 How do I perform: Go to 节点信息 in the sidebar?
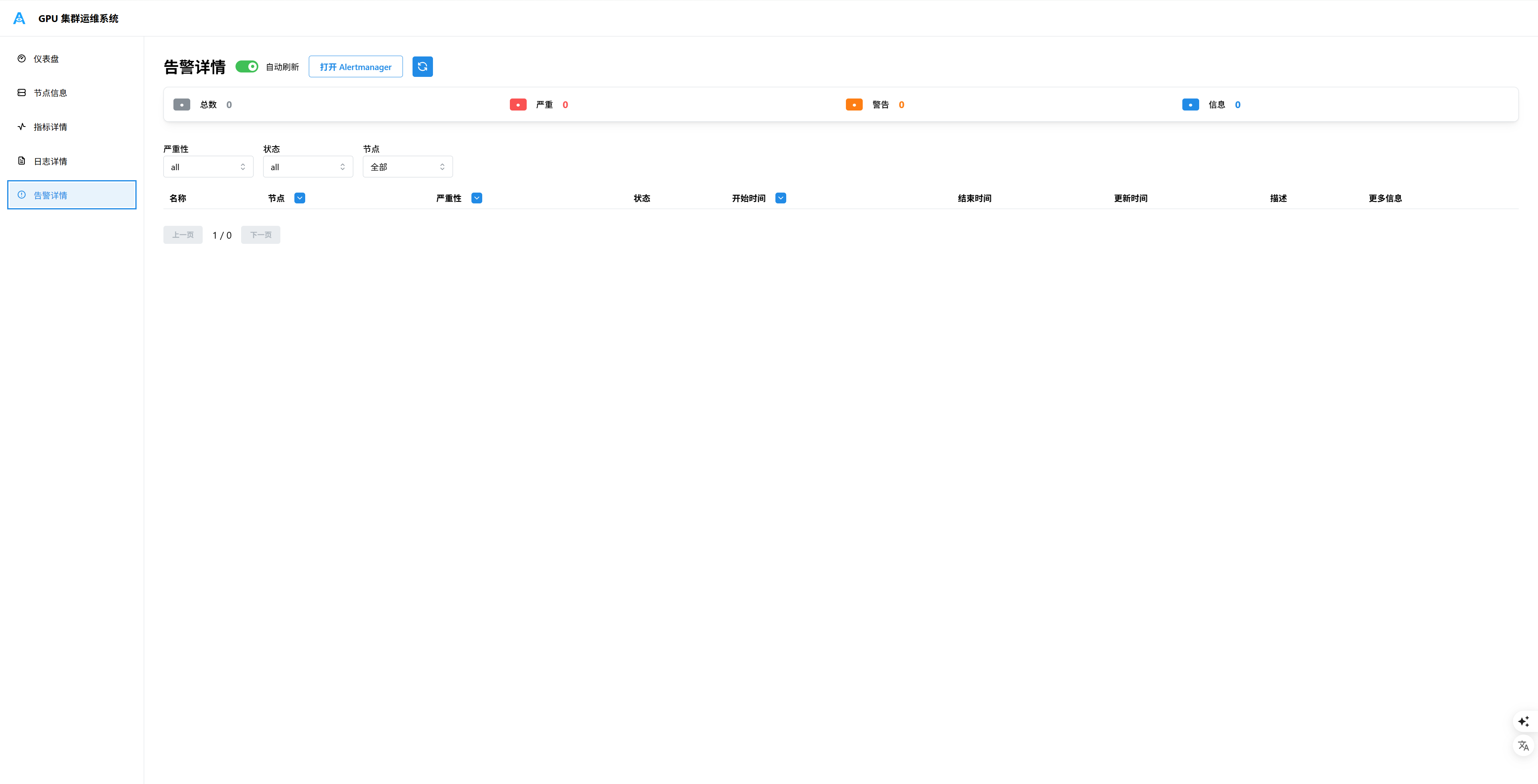pos(50,92)
